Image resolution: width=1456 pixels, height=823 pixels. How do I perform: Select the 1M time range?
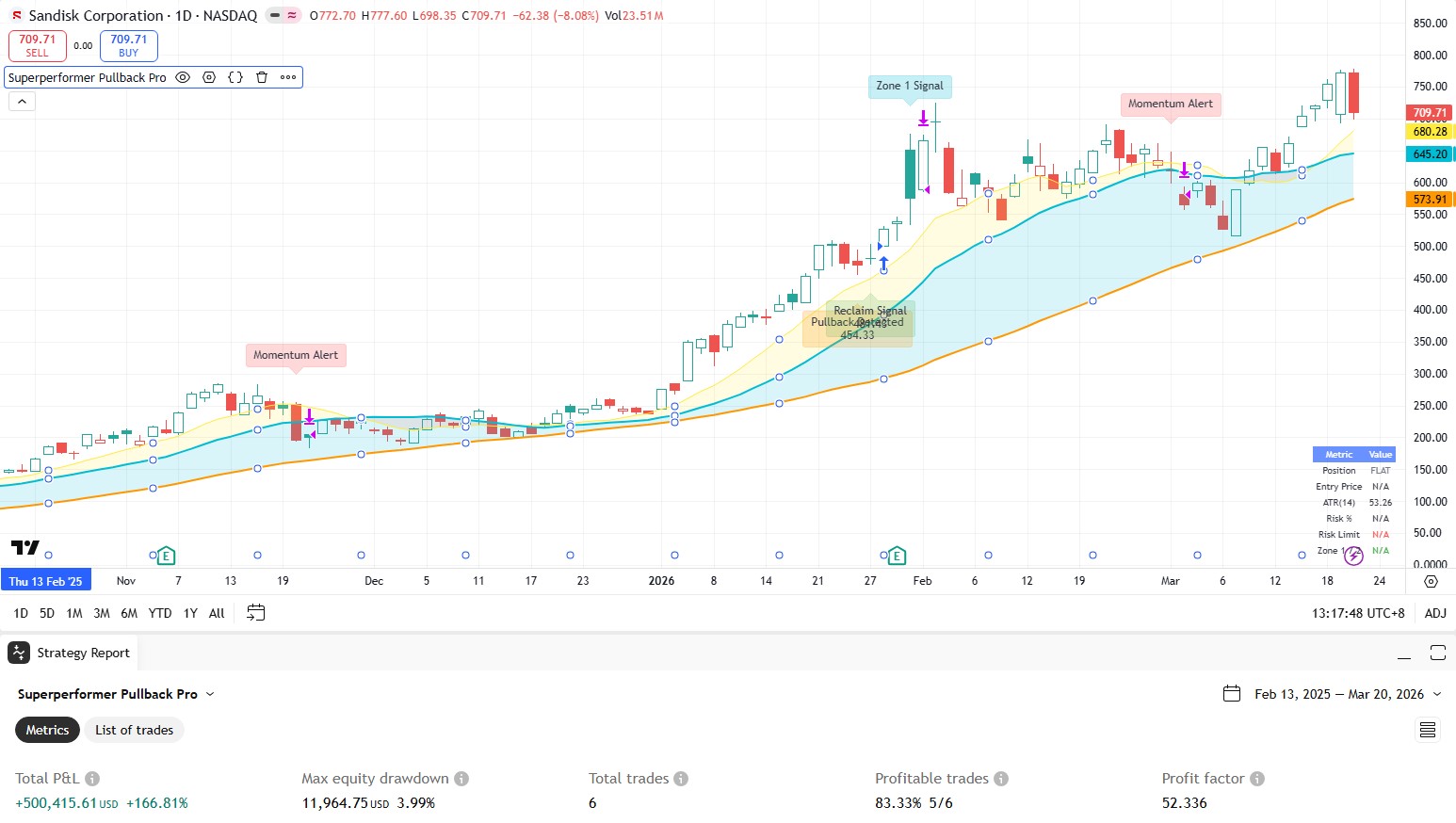pos(74,613)
